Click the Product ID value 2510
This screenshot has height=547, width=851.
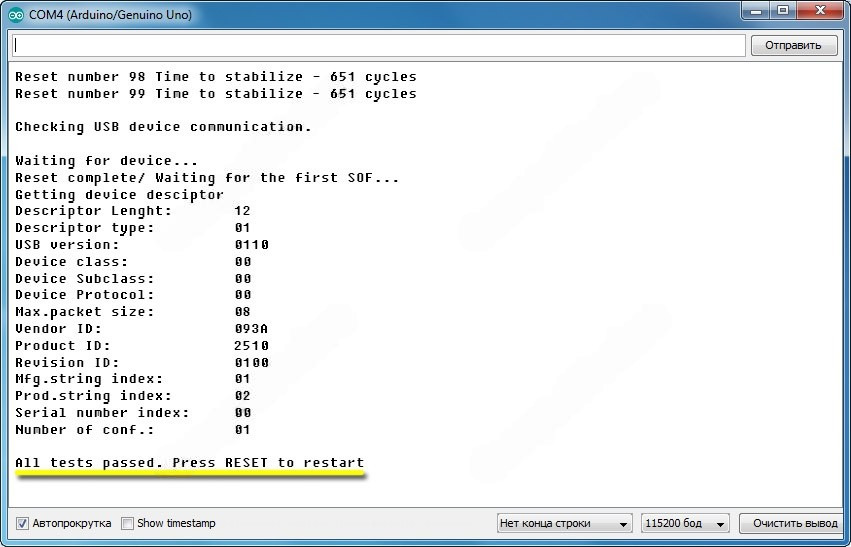click(251, 346)
